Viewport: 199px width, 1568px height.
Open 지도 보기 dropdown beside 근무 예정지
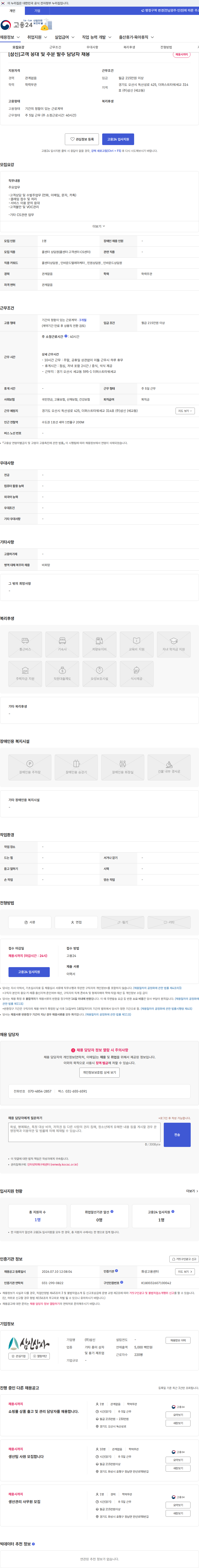185,411
